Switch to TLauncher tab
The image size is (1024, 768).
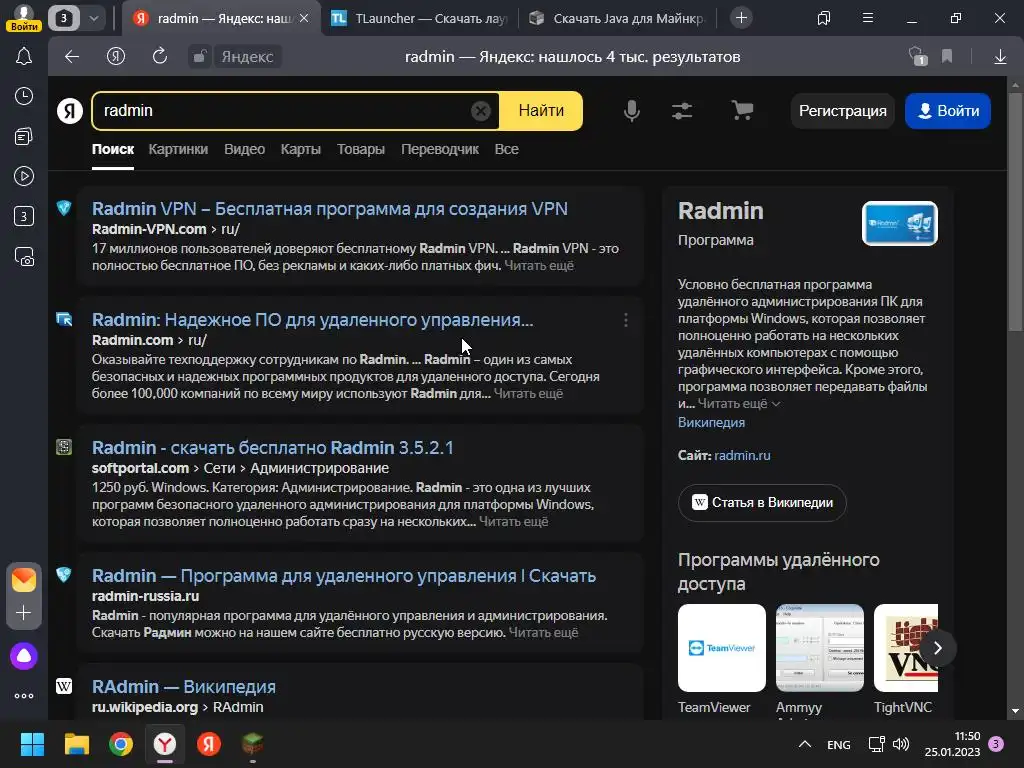point(419,18)
